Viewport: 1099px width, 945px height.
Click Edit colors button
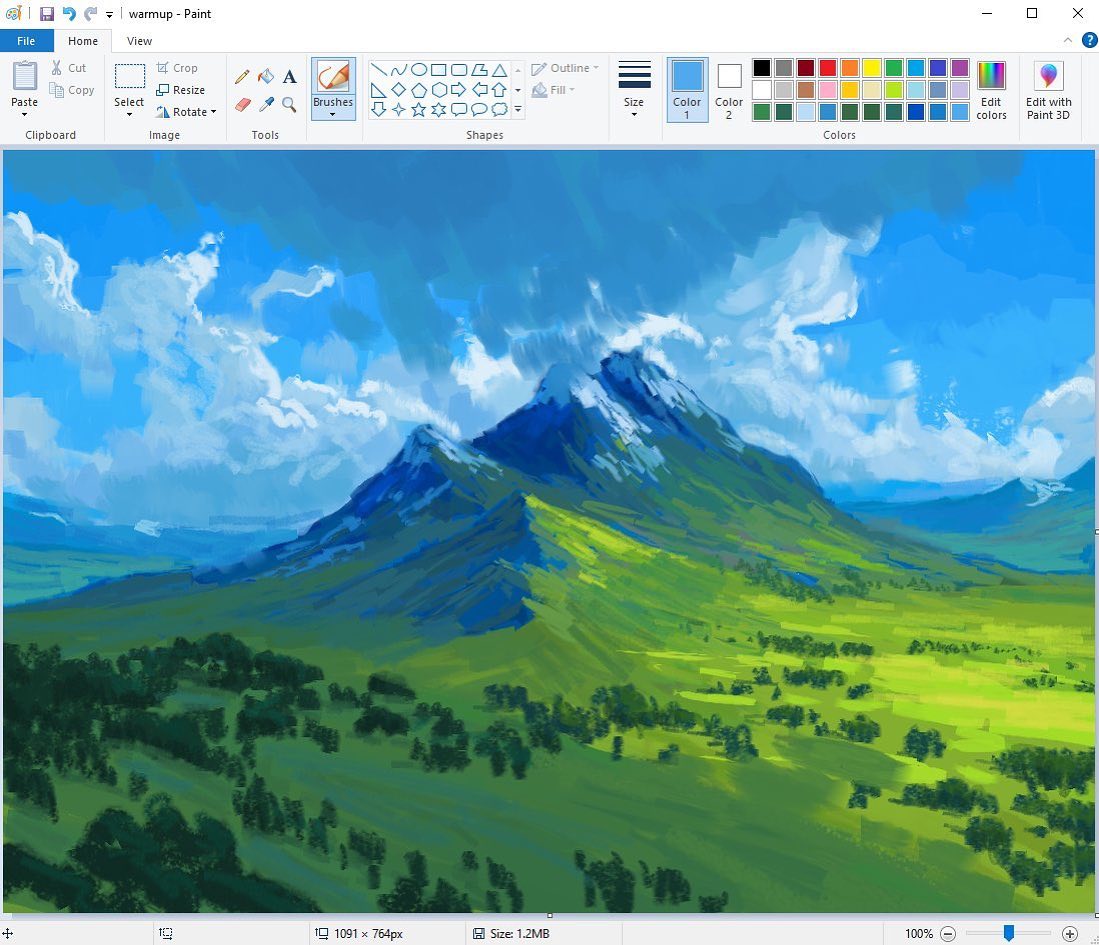pos(991,90)
